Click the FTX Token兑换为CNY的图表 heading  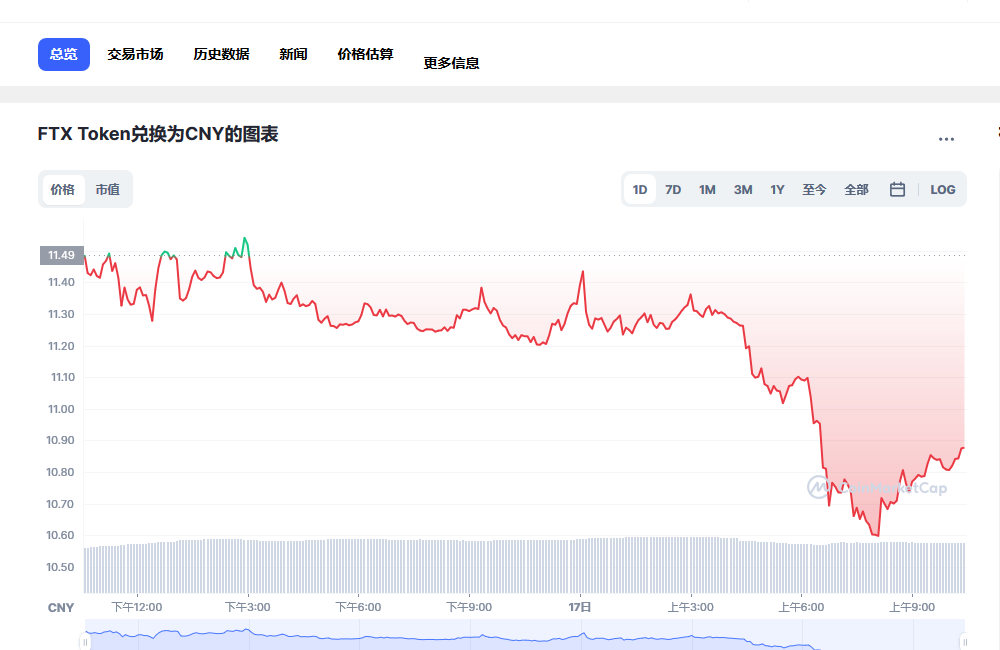[158, 134]
